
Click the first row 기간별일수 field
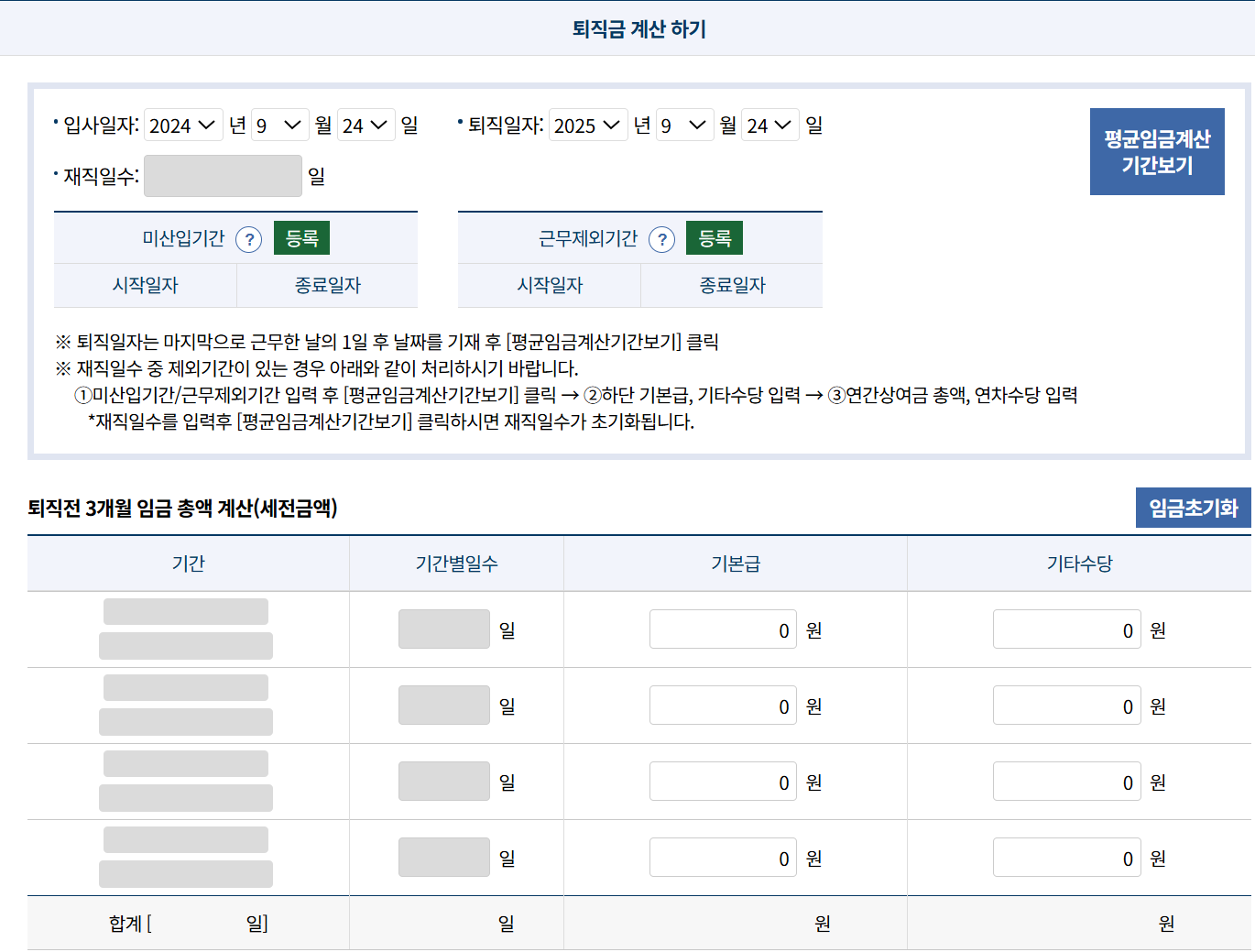[x=444, y=629]
